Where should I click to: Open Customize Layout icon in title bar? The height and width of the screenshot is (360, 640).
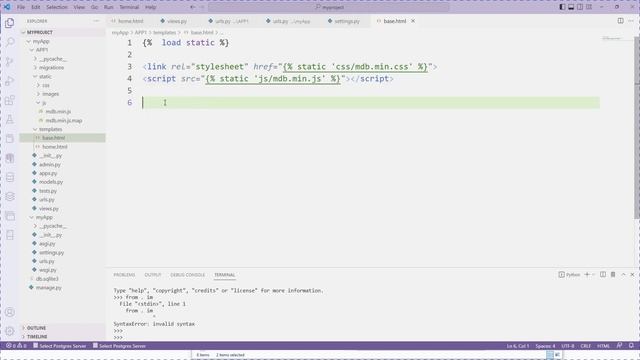(589, 7)
